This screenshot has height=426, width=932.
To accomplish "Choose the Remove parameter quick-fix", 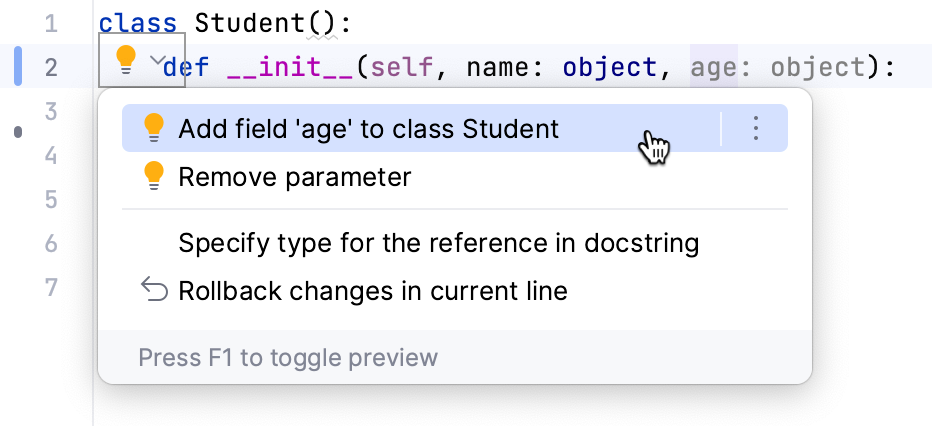I will (294, 177).
